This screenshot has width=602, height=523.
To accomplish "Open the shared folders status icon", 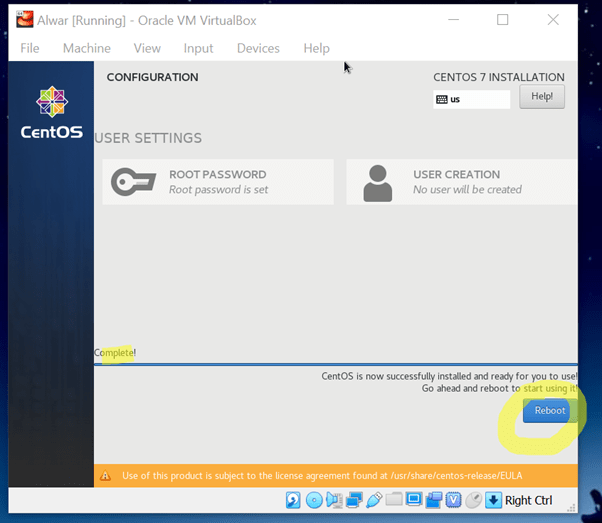I will click(x=393, y=500).
